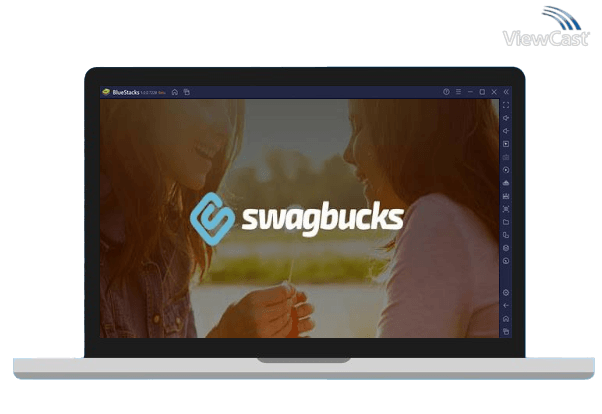Click the play-in-square sidebar icon

tap(506, 144)
